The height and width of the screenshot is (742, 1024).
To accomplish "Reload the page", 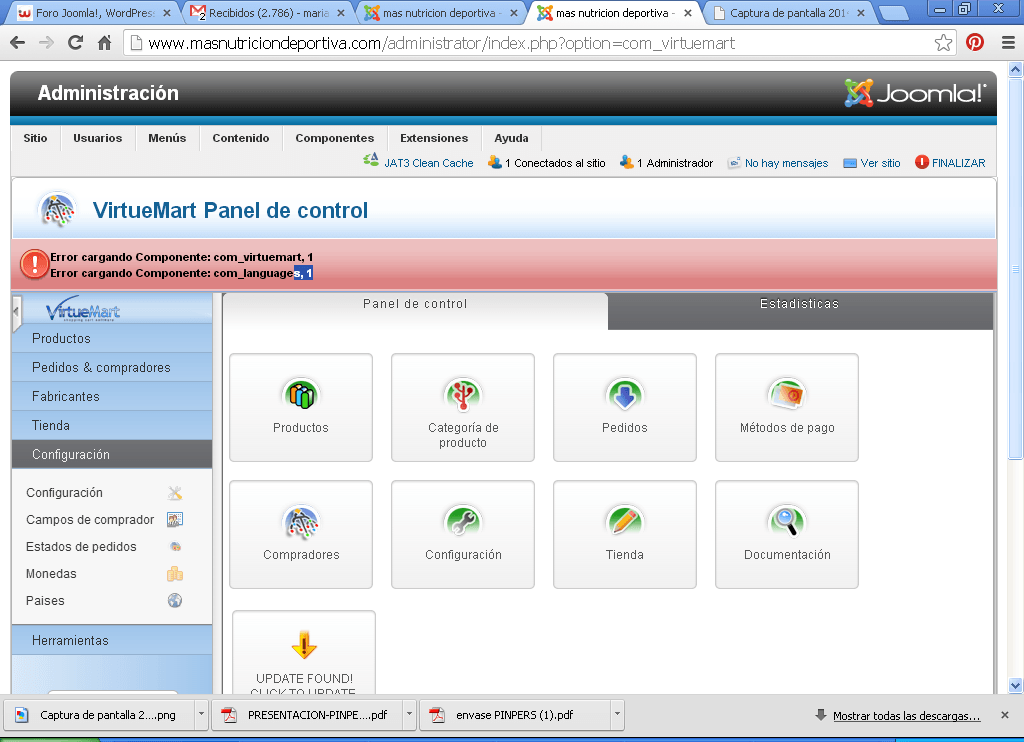I will pos(76,43).
